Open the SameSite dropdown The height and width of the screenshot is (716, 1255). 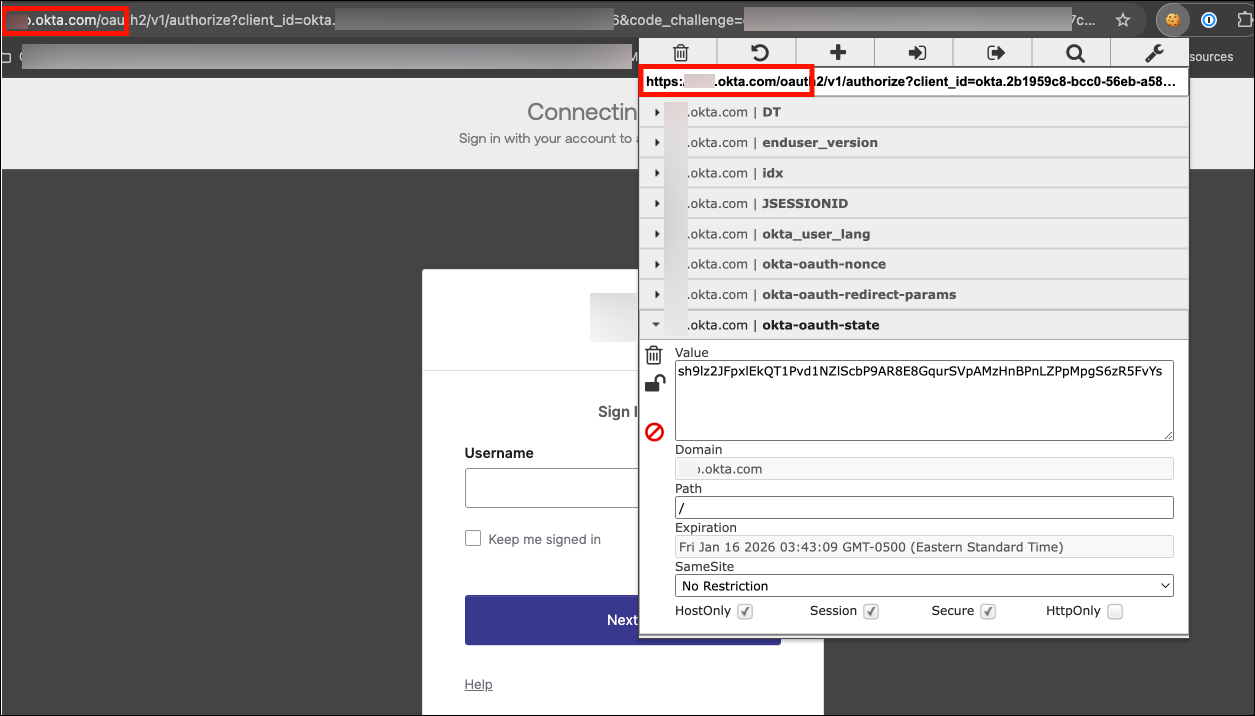(923, 586)
